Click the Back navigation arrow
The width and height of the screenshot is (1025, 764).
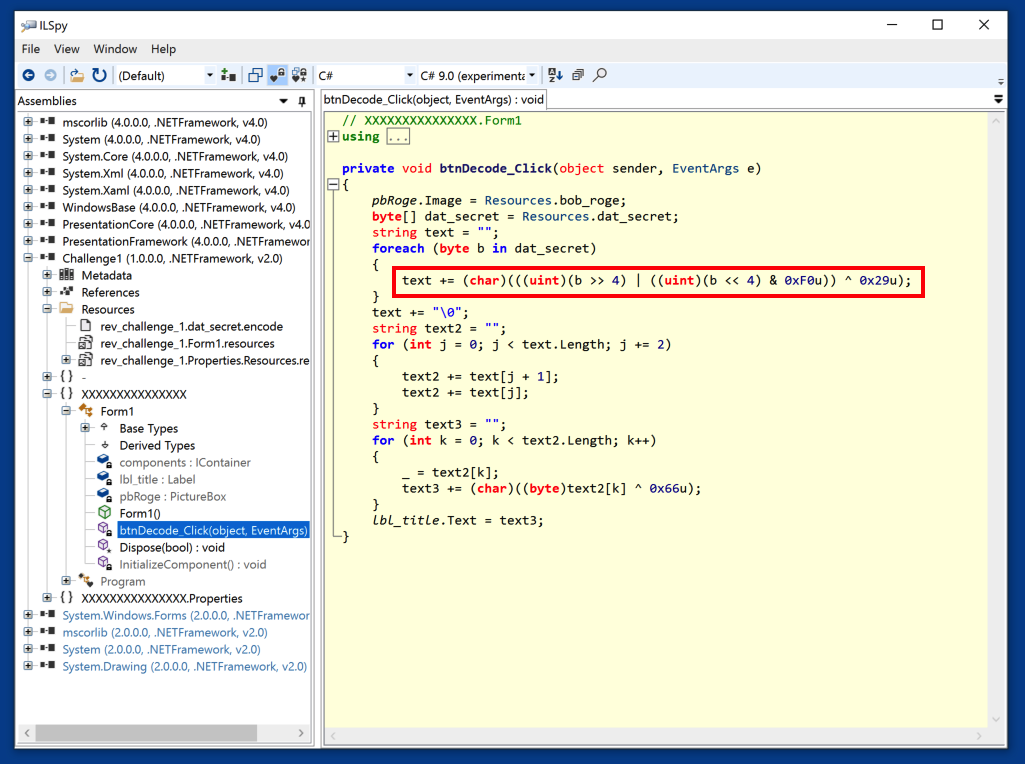28,75
